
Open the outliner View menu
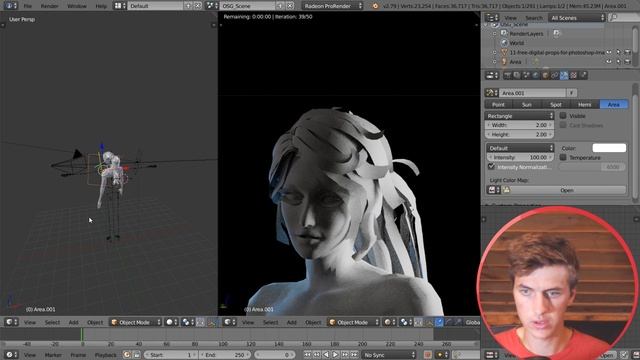coord(510,18)
